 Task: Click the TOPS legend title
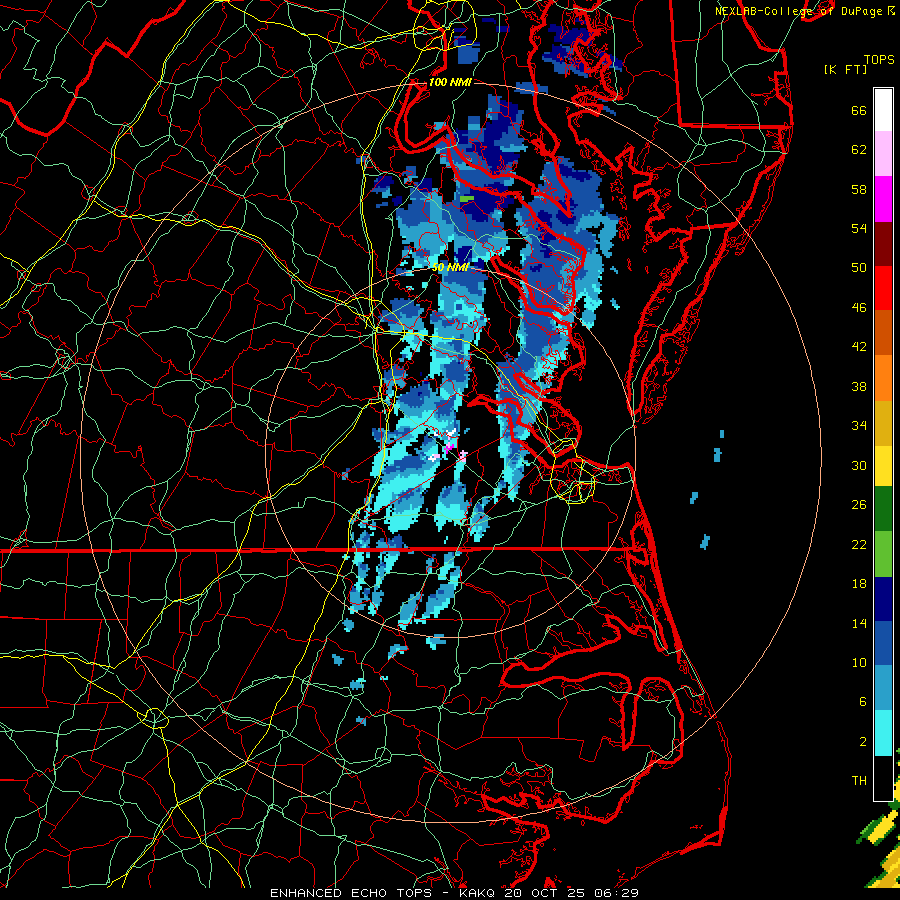click(x=879, y=60)
